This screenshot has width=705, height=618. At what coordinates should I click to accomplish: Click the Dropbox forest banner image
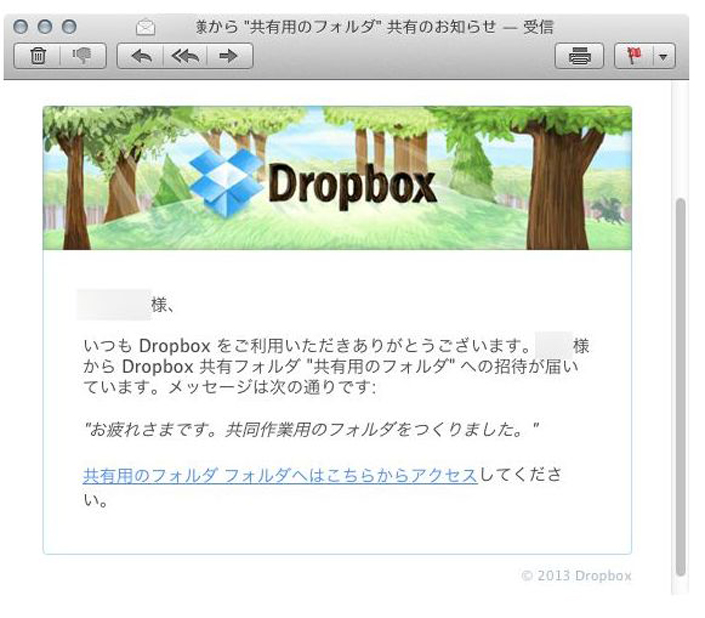click(337, 178)
